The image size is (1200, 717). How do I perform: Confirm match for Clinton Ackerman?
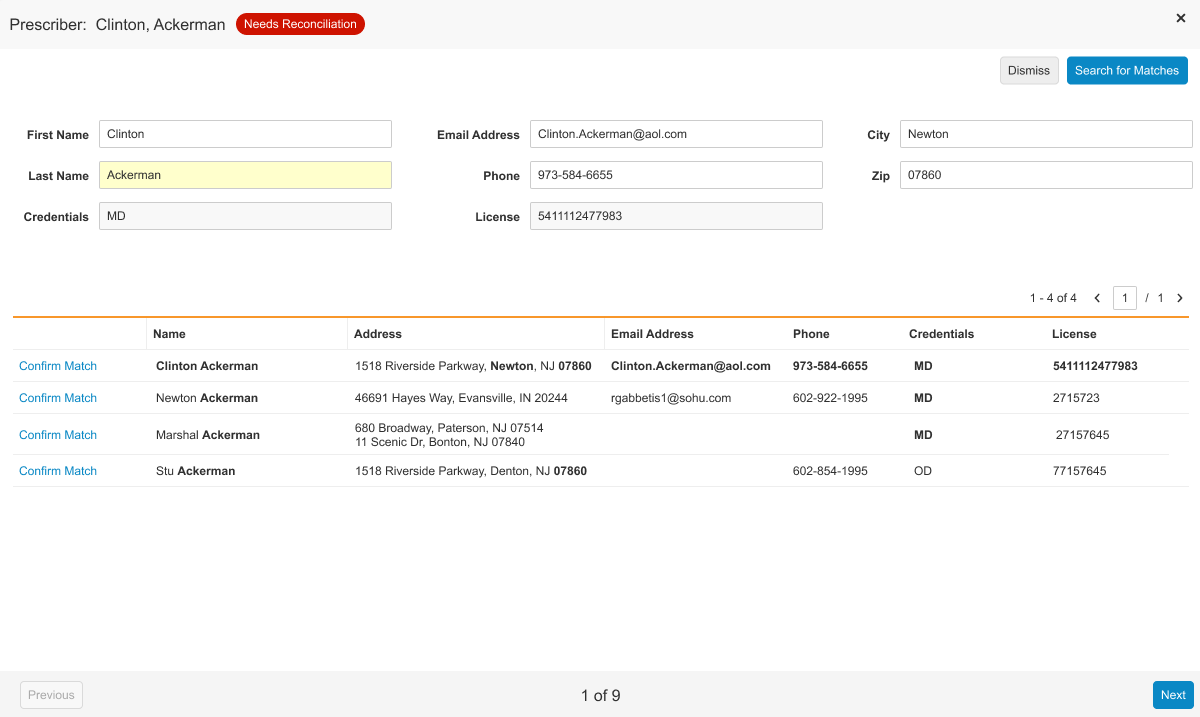point(58,366)
